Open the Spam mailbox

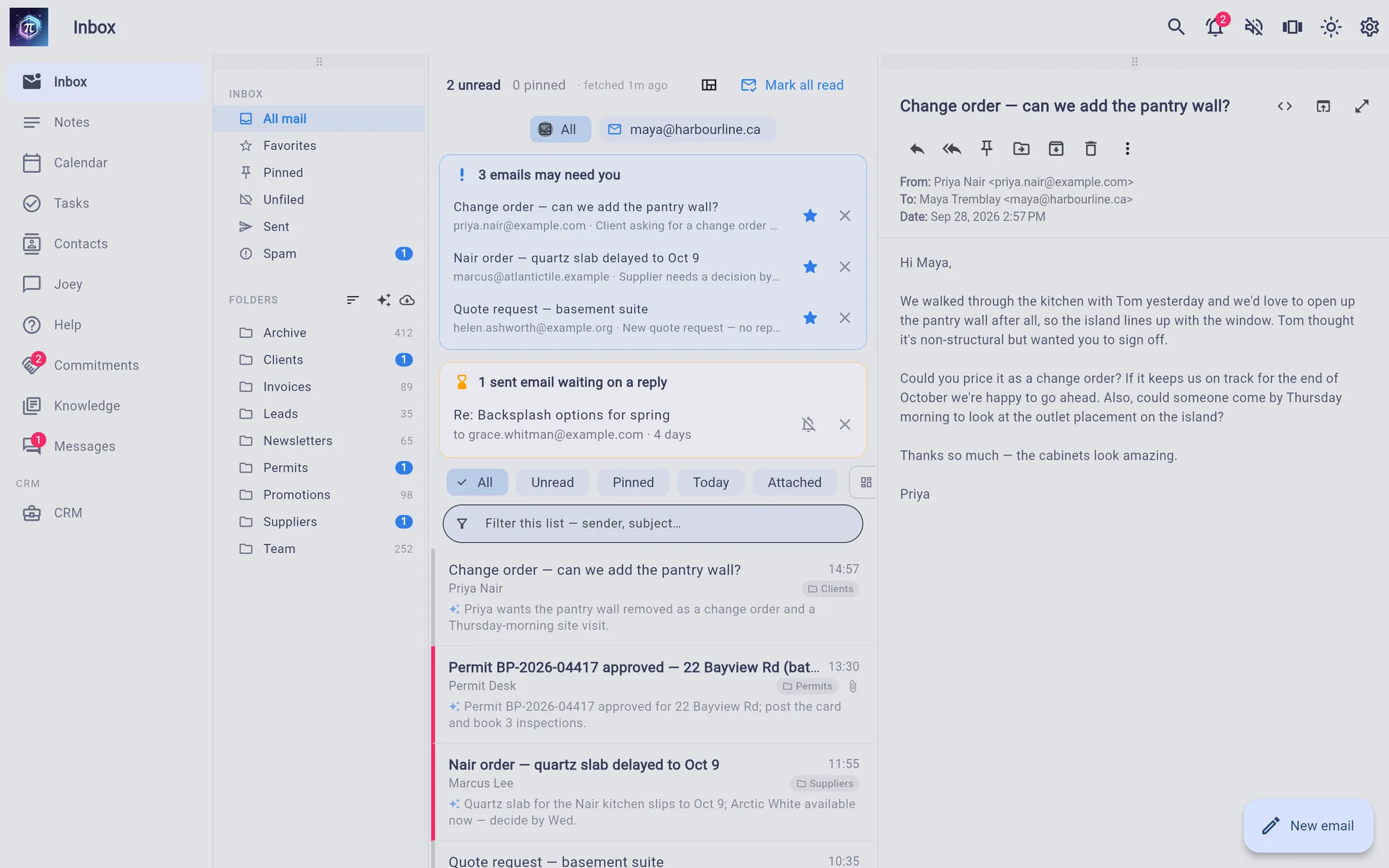click(x=319, y=254)
